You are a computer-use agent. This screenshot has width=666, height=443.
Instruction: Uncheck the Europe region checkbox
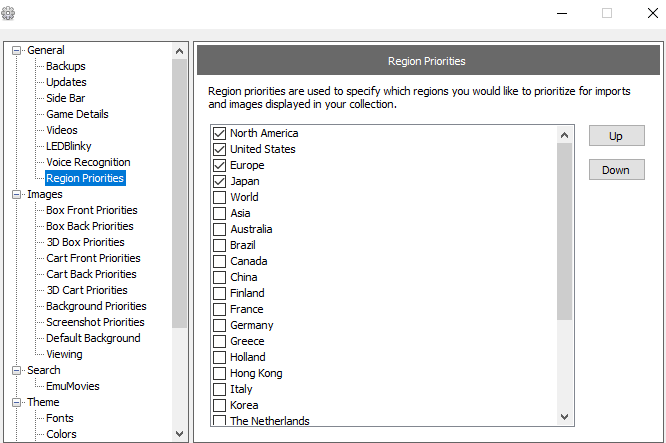219,165
